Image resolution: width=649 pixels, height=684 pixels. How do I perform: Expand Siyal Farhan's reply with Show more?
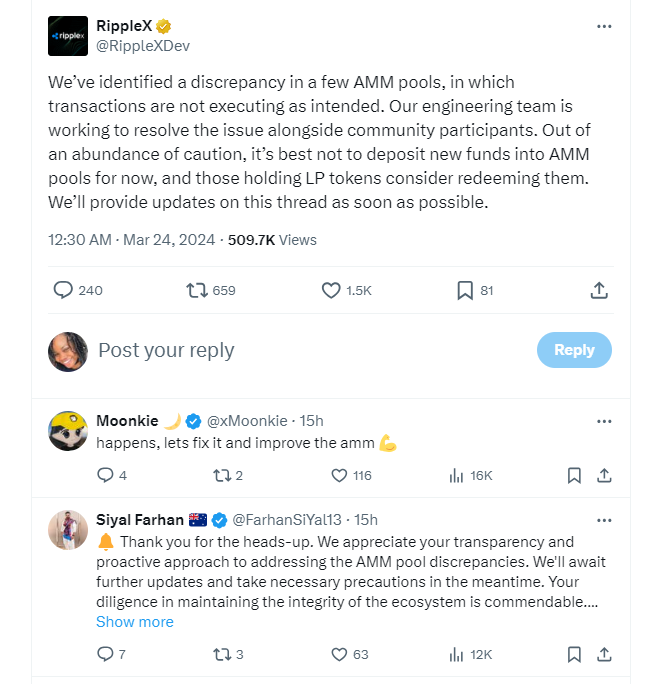[x=135, y=622]
